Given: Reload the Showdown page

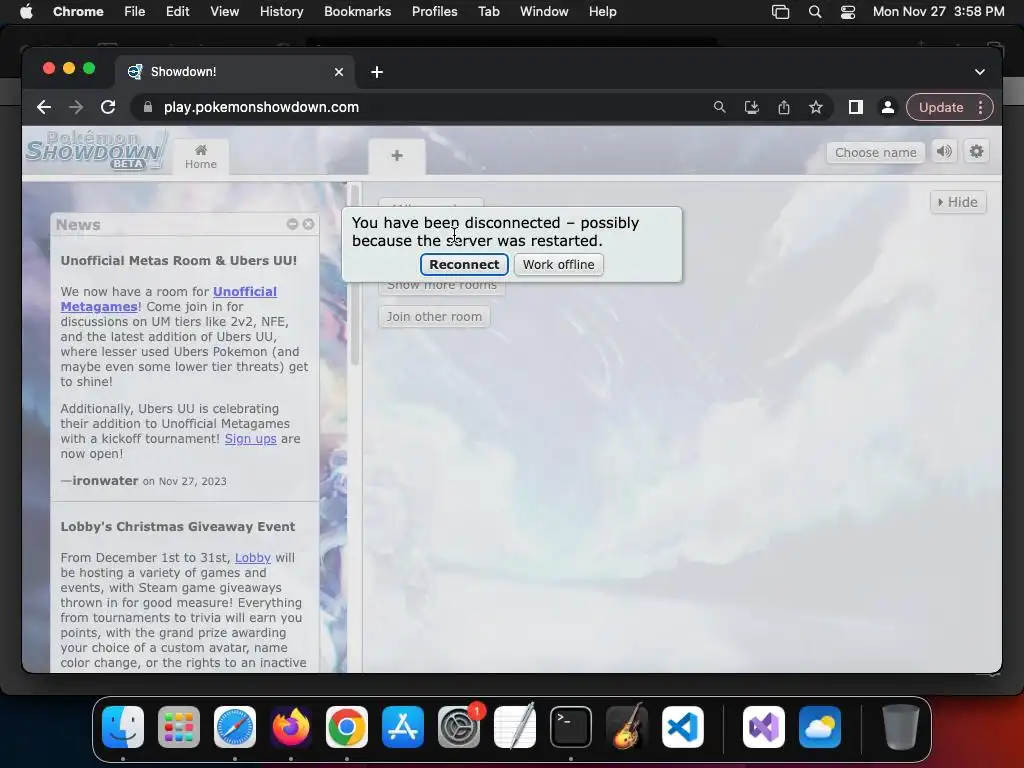Looking at the screenshot, I should (108, 107).
